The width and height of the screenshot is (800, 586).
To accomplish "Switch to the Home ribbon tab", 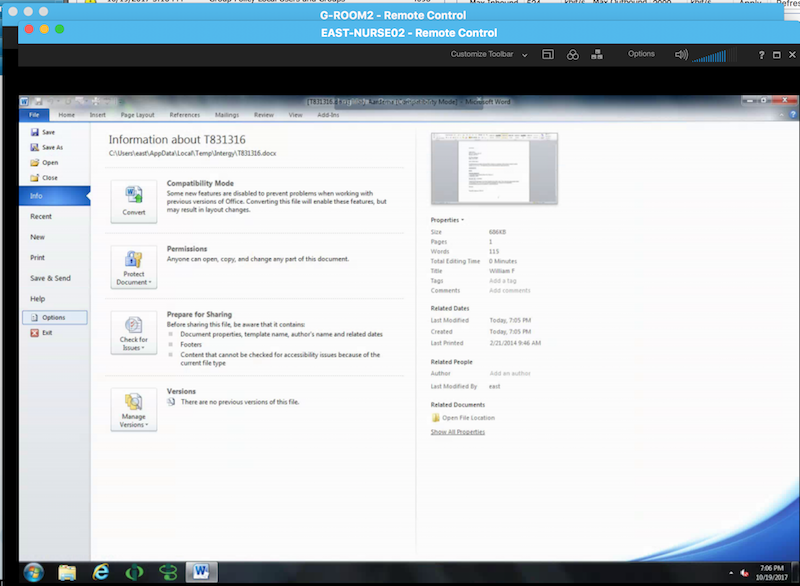I will pyautogui.click(x=66, y=115).
